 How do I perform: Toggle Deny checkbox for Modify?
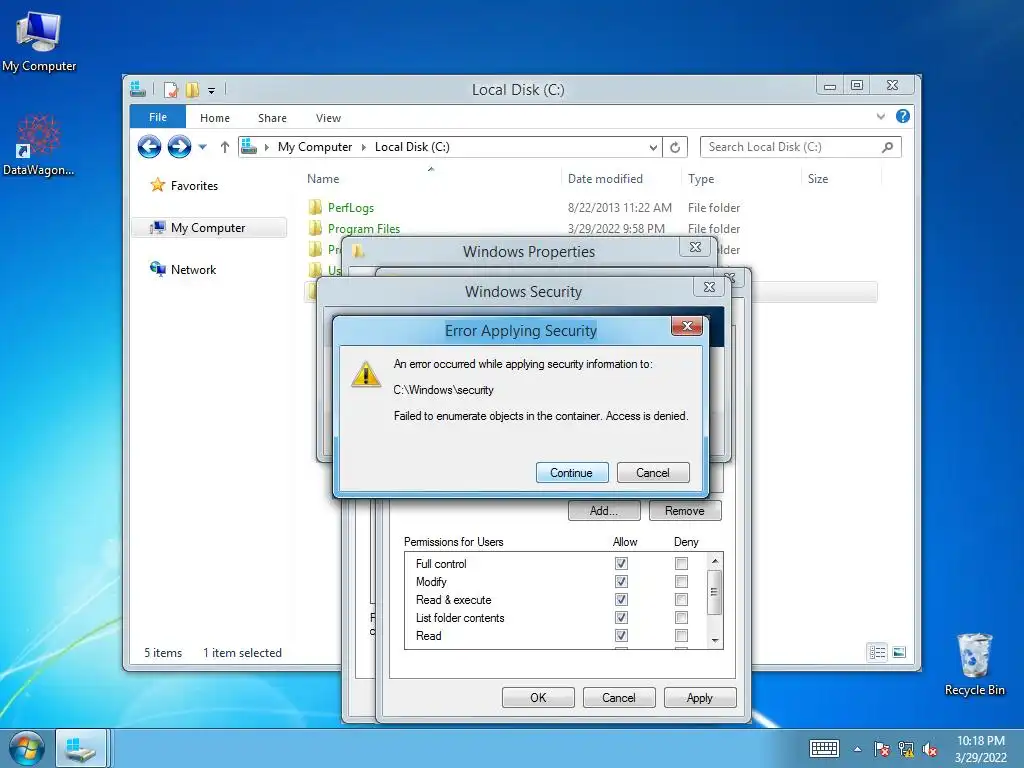(681, 581)
